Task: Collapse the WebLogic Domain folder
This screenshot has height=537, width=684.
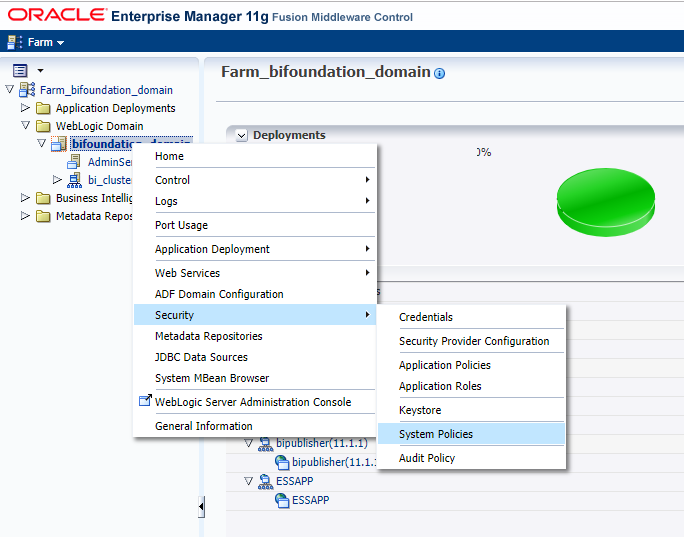Action: coord(25,125)
